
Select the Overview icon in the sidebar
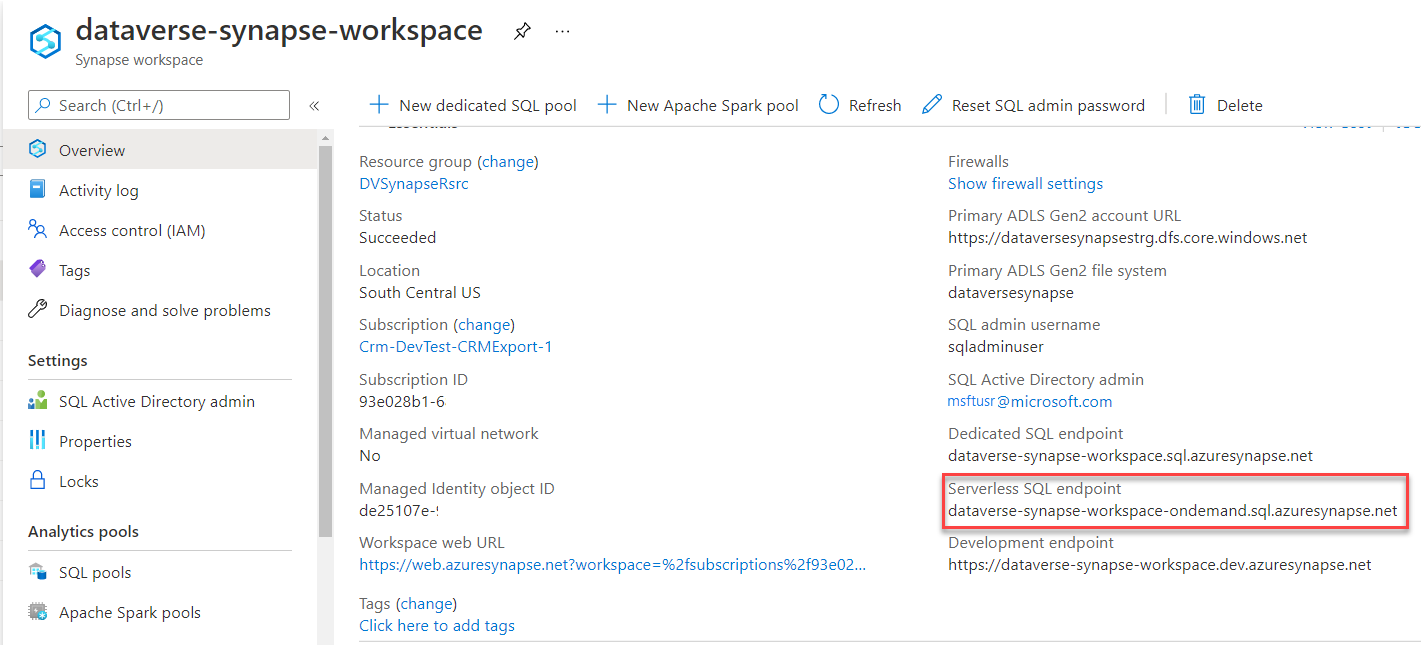pos(38,149)
